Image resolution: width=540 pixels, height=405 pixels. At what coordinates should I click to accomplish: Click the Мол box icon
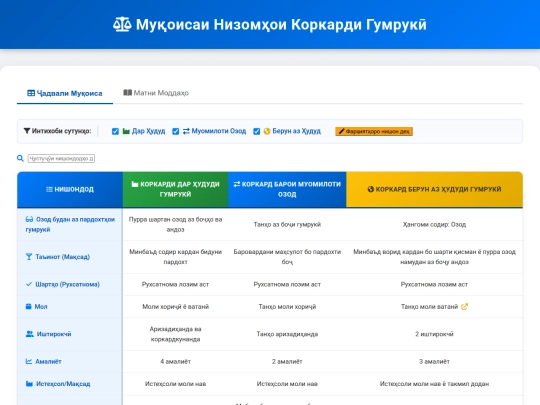[29, 306]
